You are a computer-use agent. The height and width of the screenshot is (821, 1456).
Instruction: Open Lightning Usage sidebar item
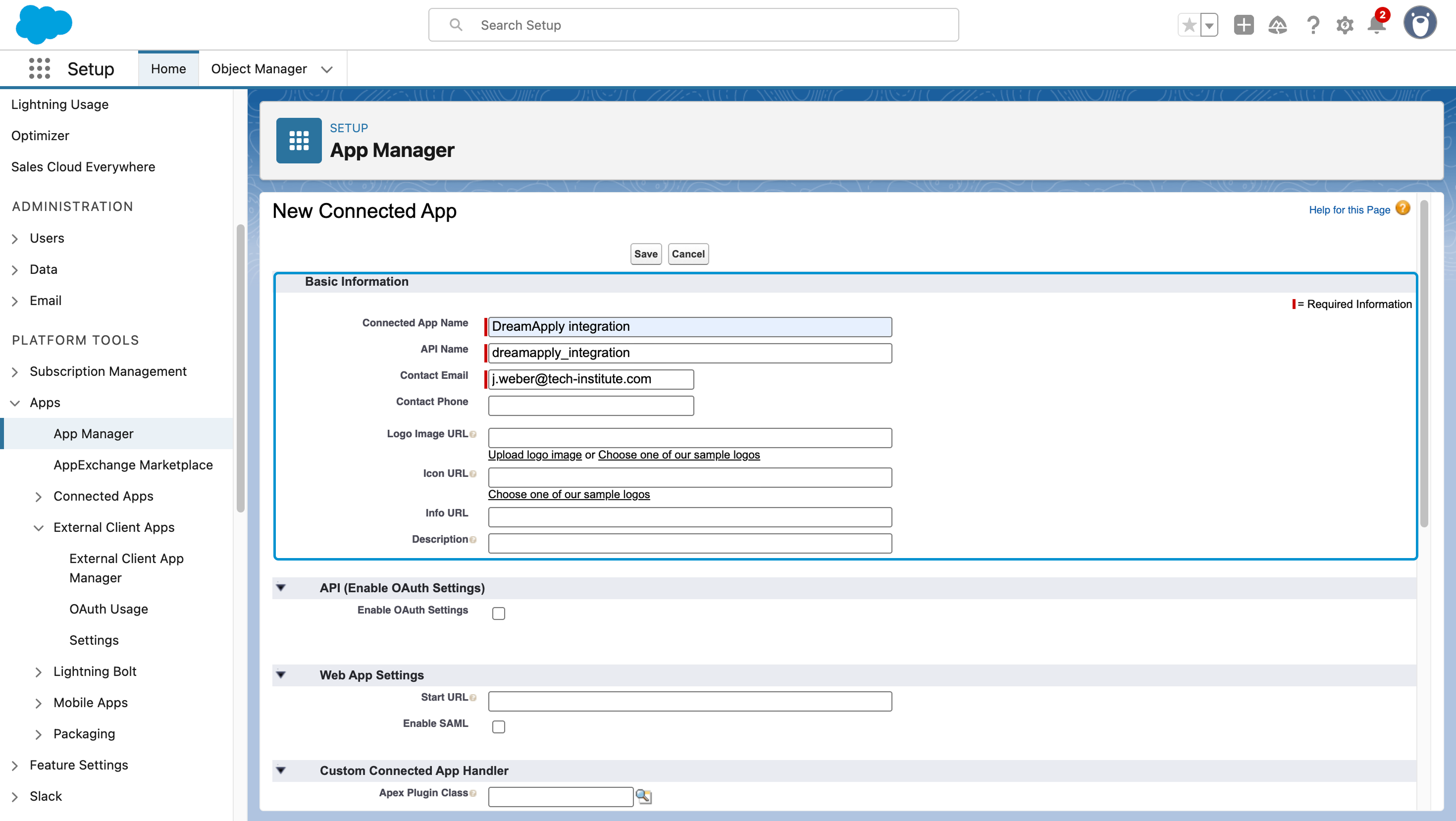pos(60,104)
